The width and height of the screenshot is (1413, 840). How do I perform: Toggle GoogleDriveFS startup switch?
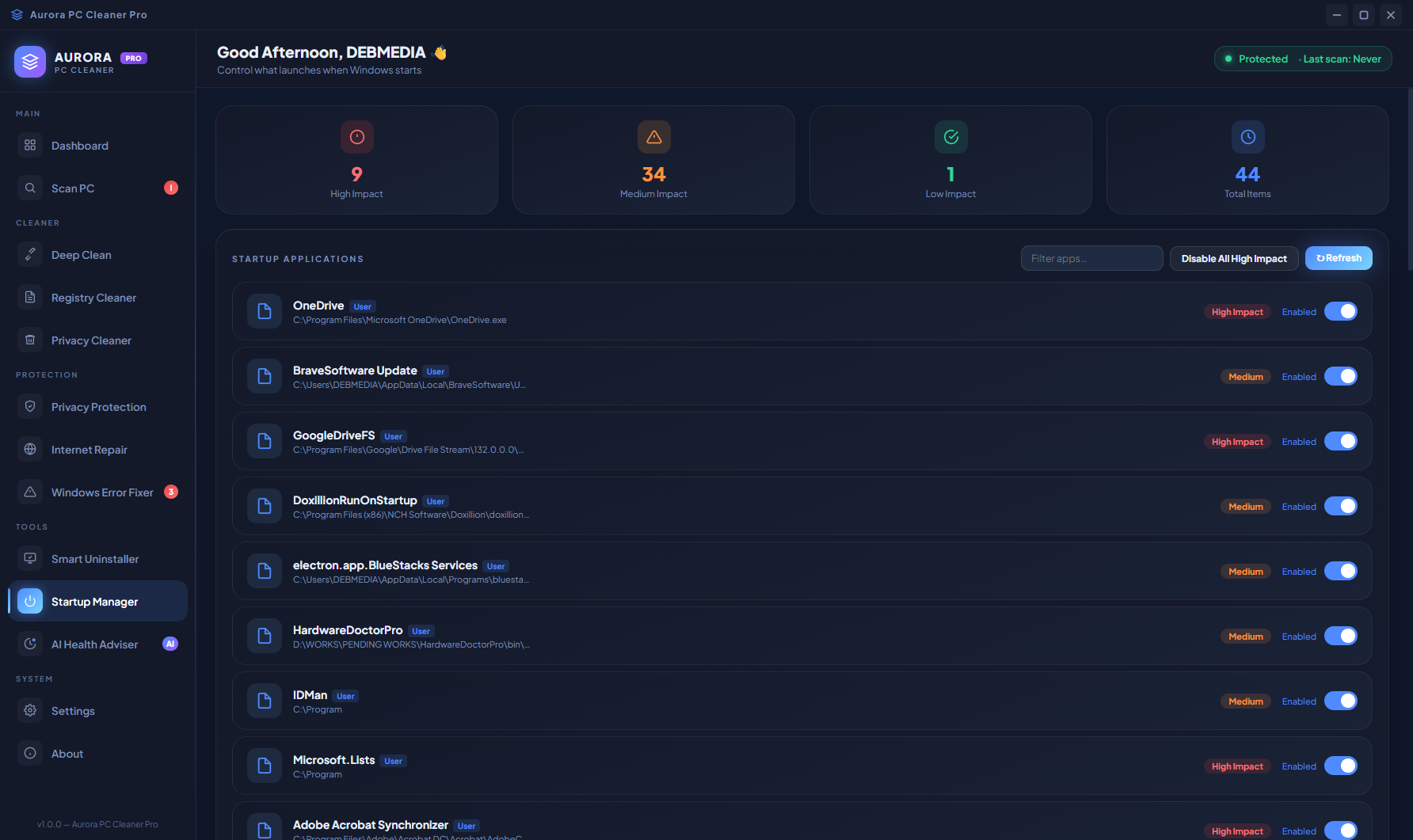pos(1341,441)
